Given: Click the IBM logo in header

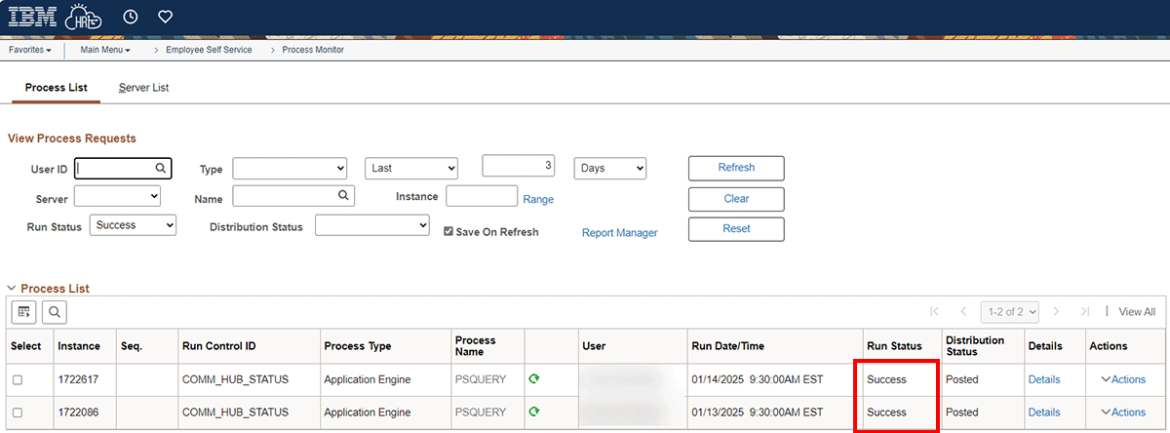Looking at the screenshot, I should pyautogui.click(x=32, y=17).
